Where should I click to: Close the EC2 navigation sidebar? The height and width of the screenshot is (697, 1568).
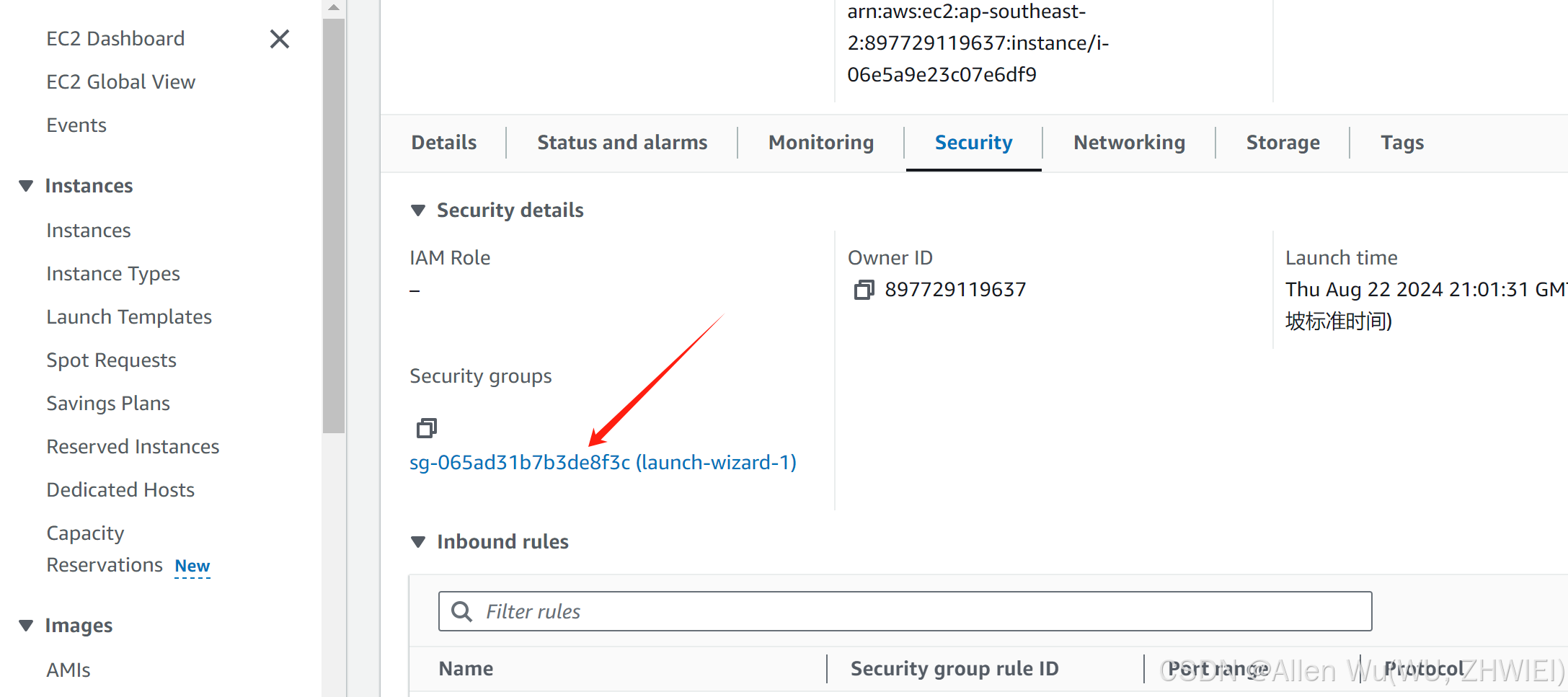coord(280,39)
